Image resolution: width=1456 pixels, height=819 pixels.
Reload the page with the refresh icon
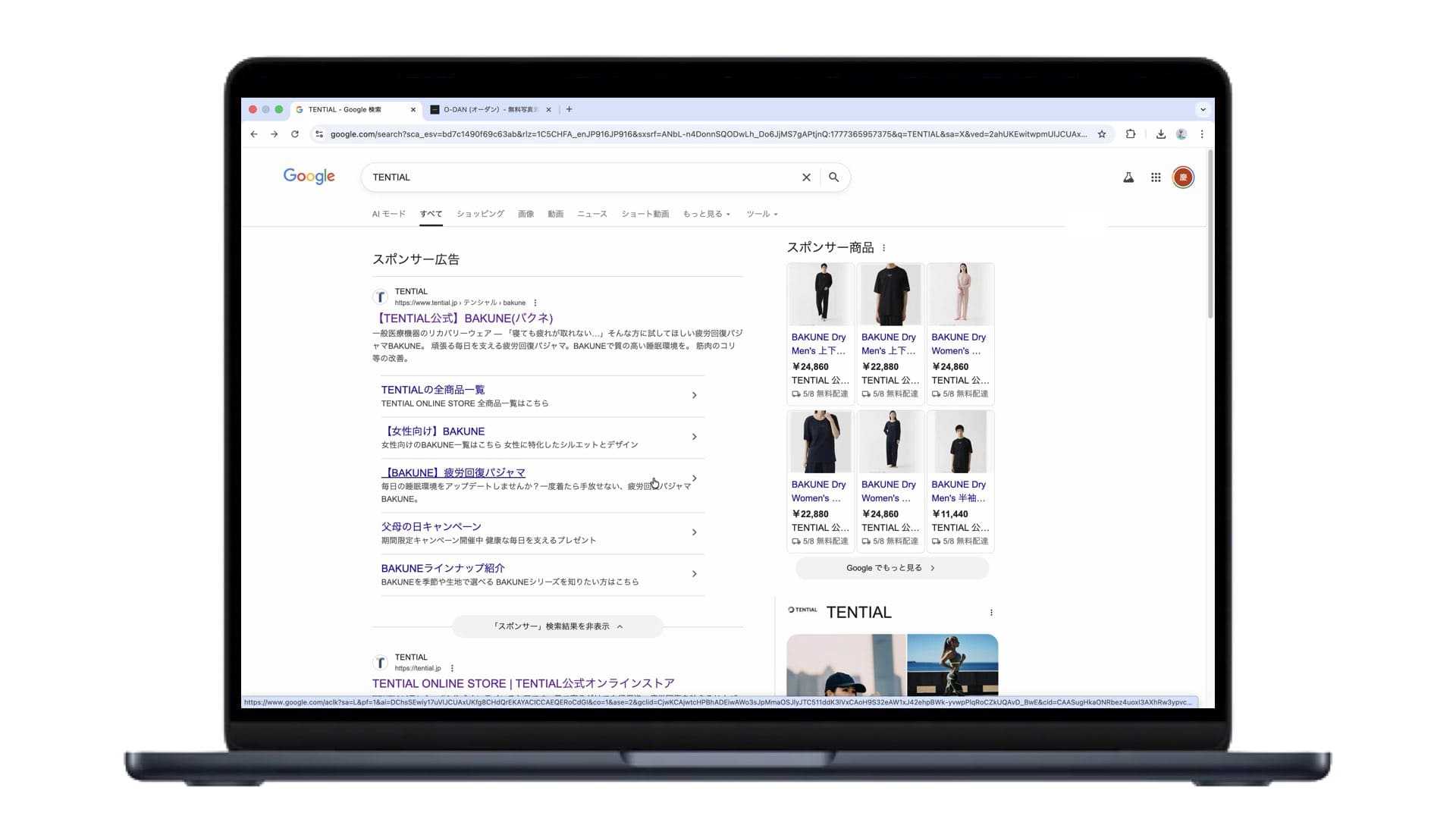(x=295, y=134)
